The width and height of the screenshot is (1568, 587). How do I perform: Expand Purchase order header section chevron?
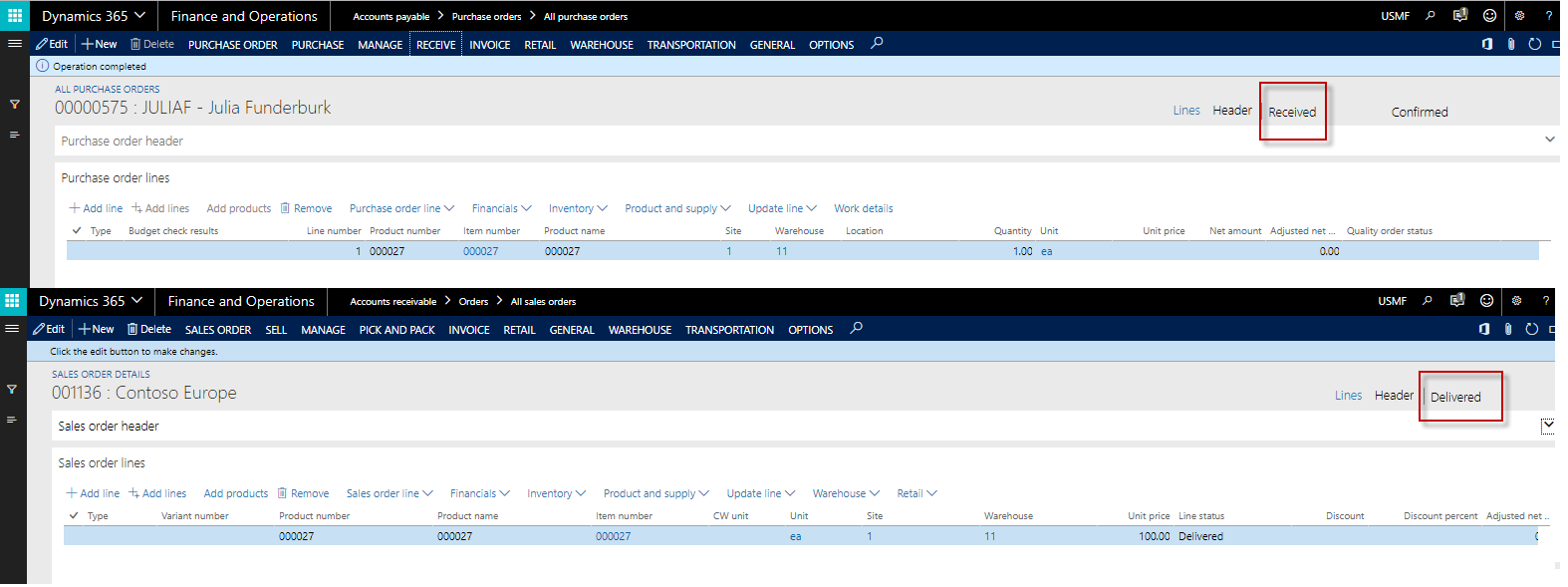coord(1549,140)
